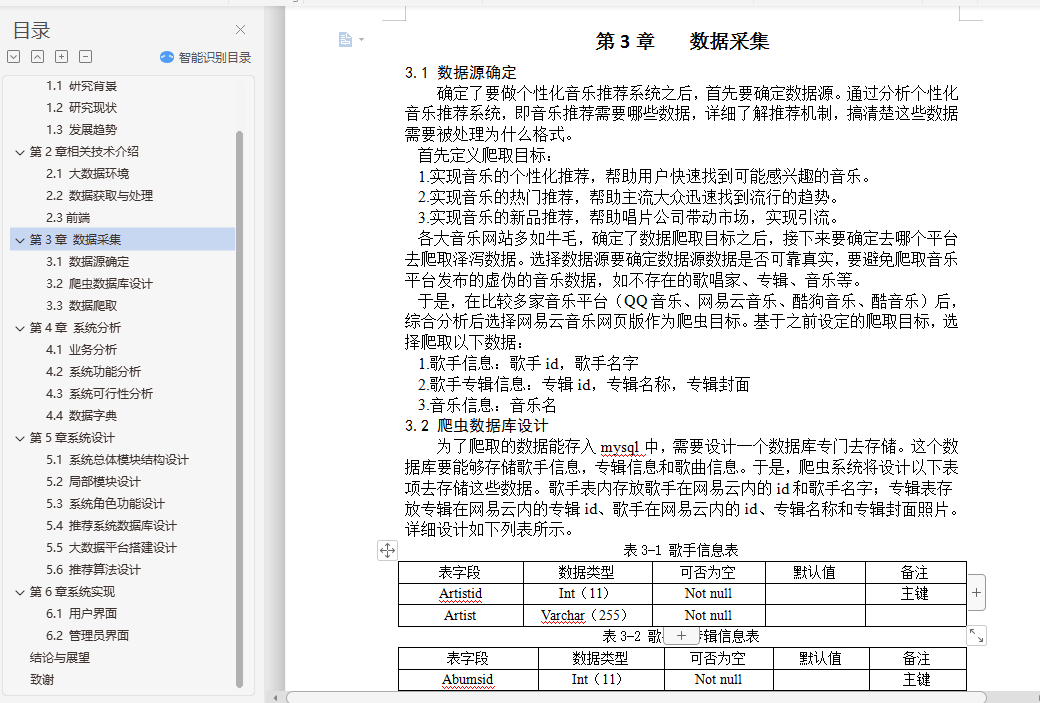Image resolution: width=1040 pixels, height=703 pixels.
Task: Click the left arrow of horizontal scrollbar
Action: (276, 697)
